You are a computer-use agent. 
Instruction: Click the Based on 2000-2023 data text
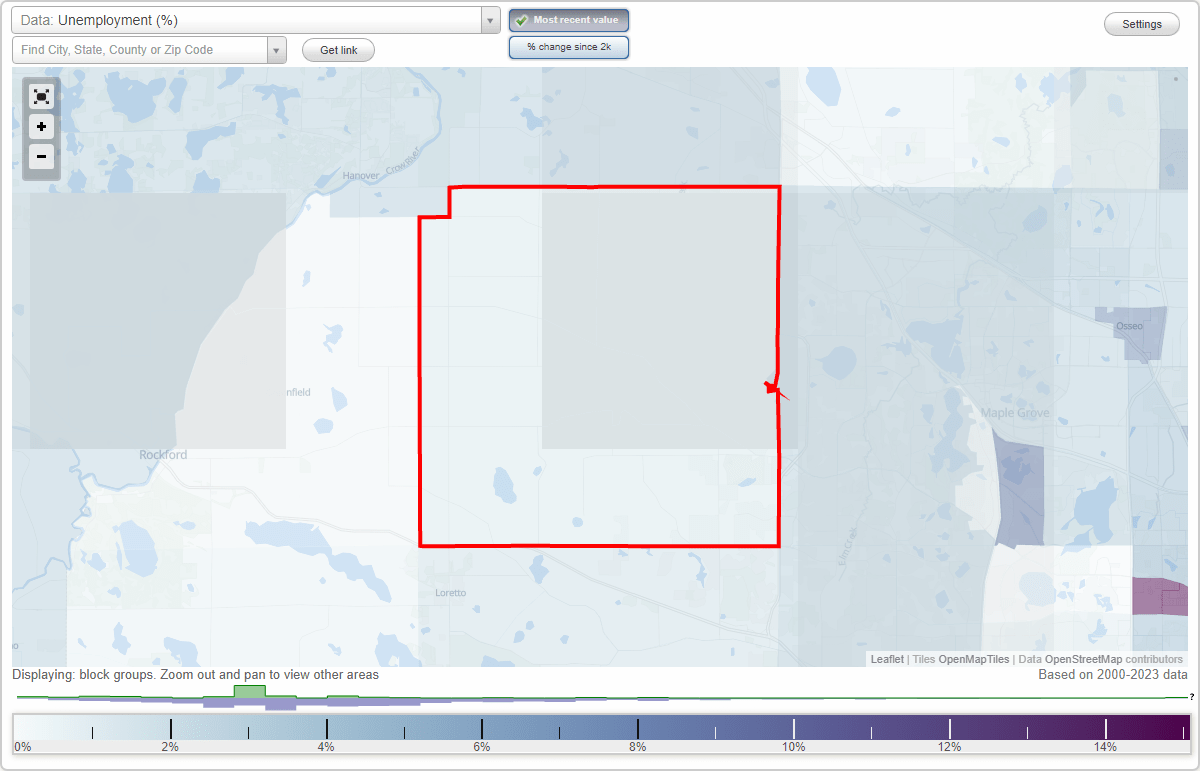click(x=1113, y=675)
